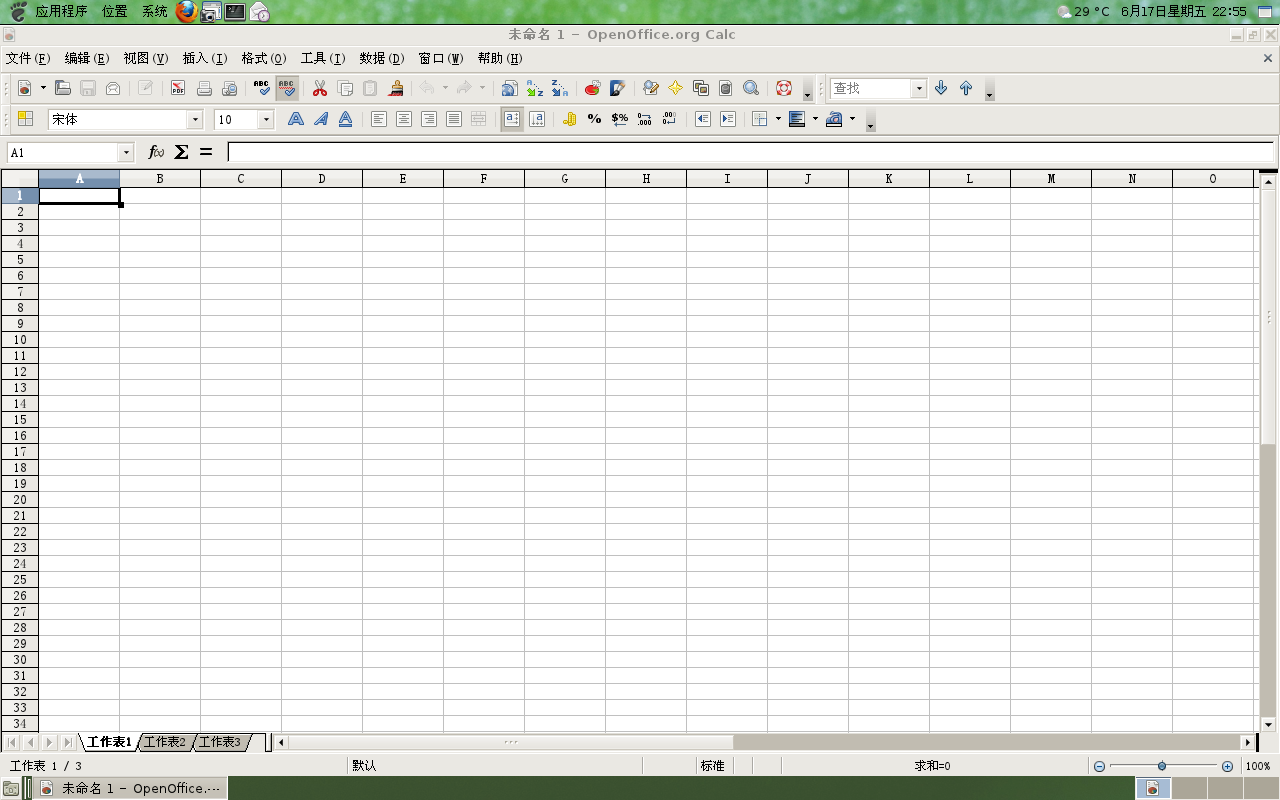Decrease indent icon
The image size is (1280, 800).
(703, 119)
